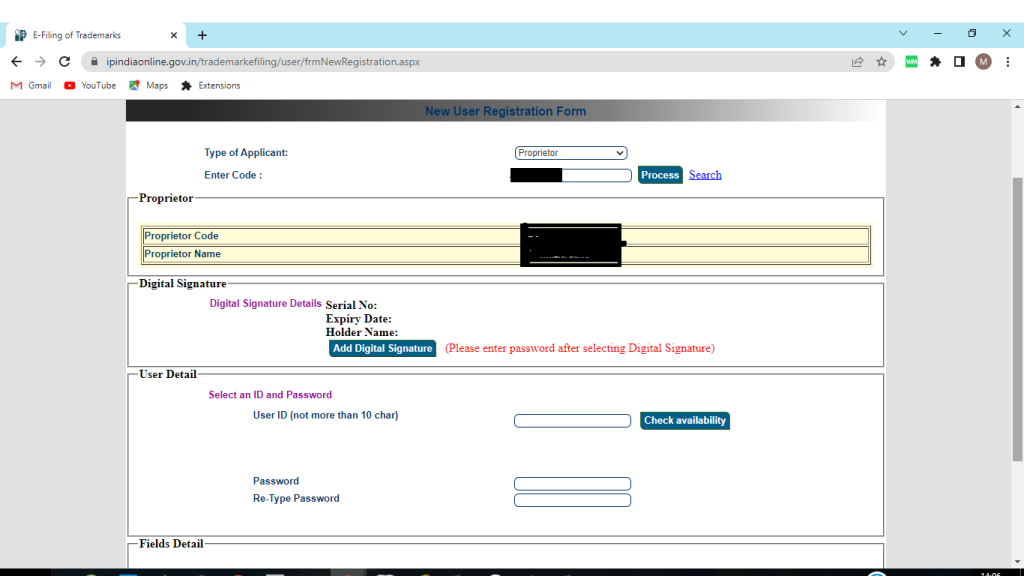Open YouTube bookmark
Viewport: 1024px width, 576px height.
[x=90, y=86]
